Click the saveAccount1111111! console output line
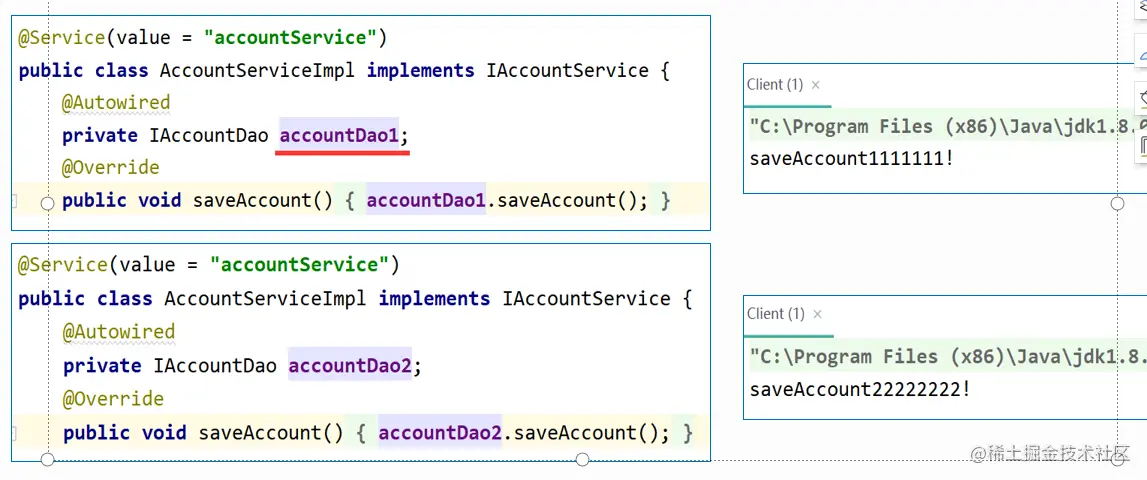Screen dimensions: 1147x480 pos(851,158)
